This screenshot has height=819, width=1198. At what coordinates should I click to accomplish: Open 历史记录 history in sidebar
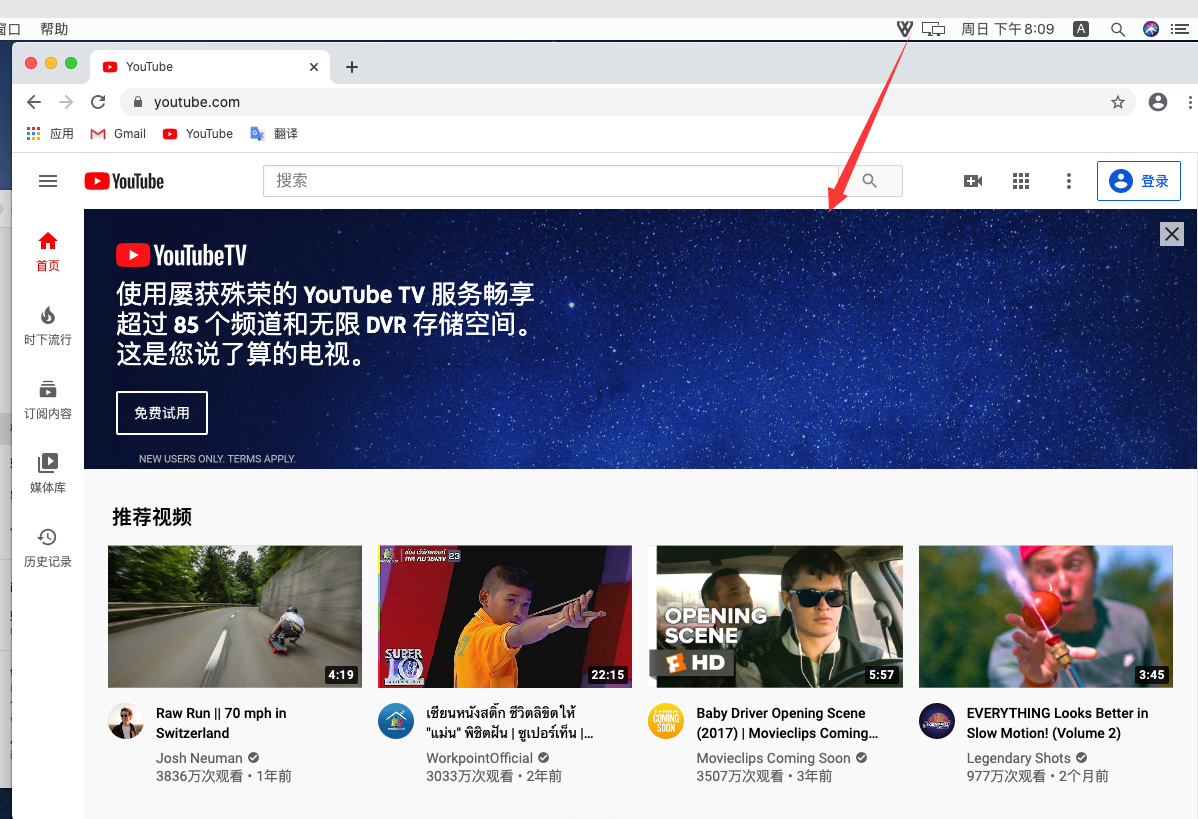[x=48, y=548]
